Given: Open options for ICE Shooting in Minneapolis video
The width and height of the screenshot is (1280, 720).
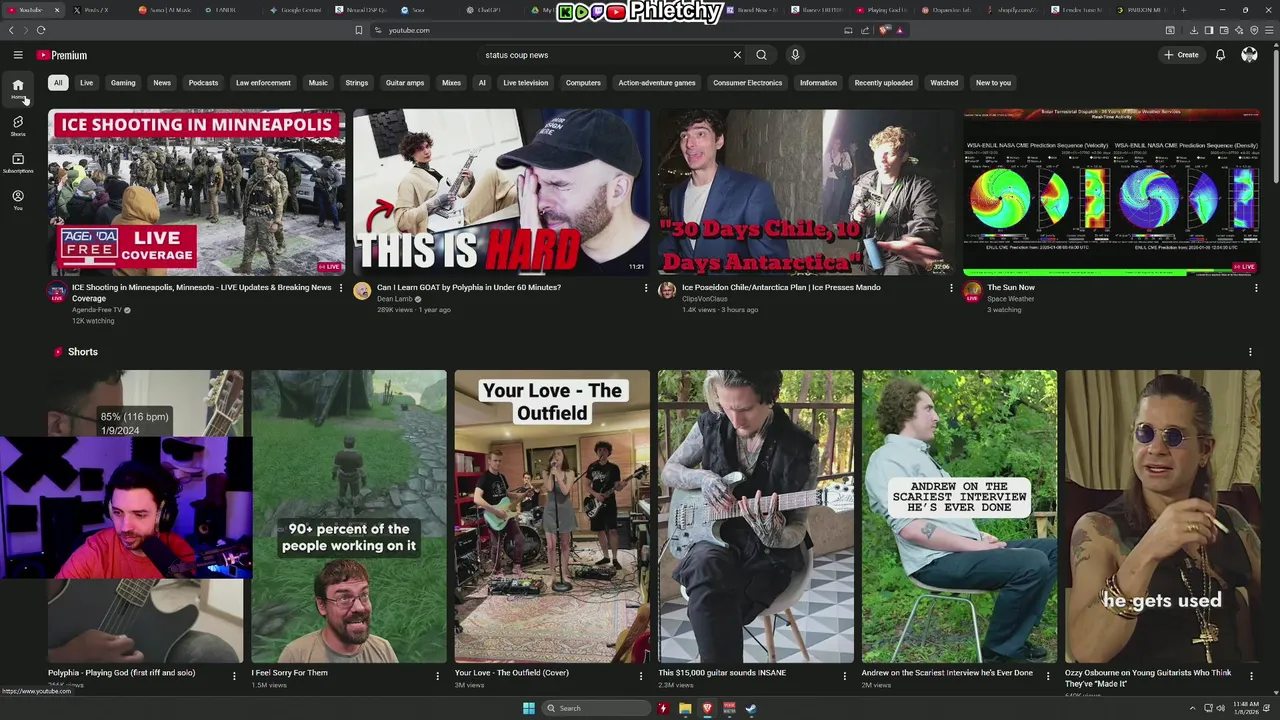Looking at the screenshot, I should [x=341, y=288].
